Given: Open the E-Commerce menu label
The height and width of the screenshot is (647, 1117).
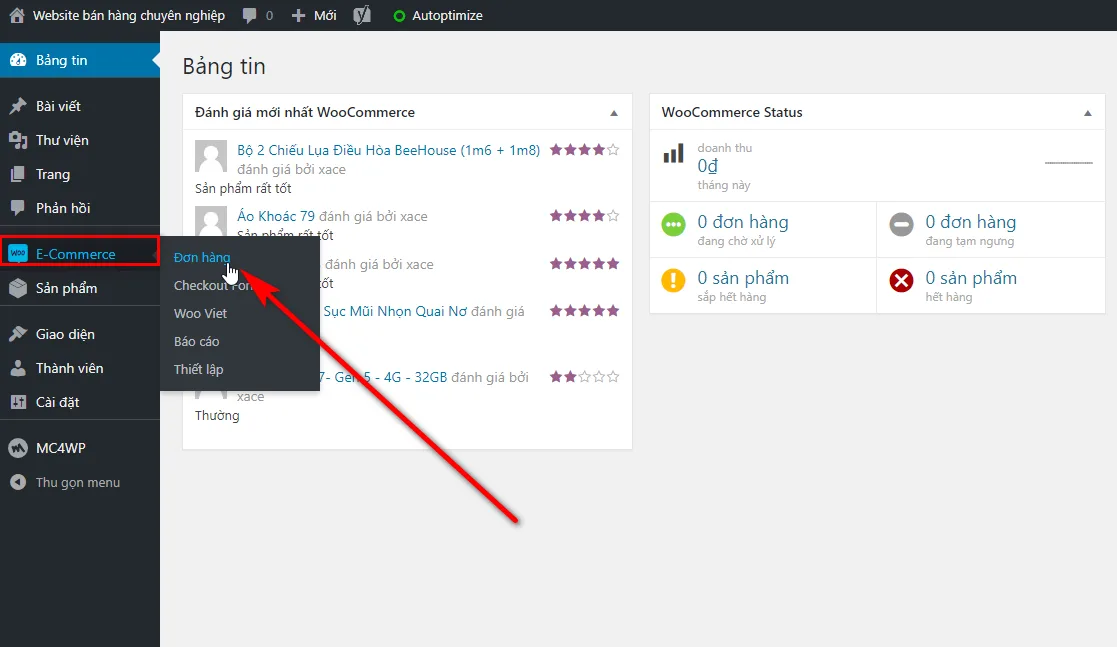Looking at the screenshot, I should (x=76, y=254).
